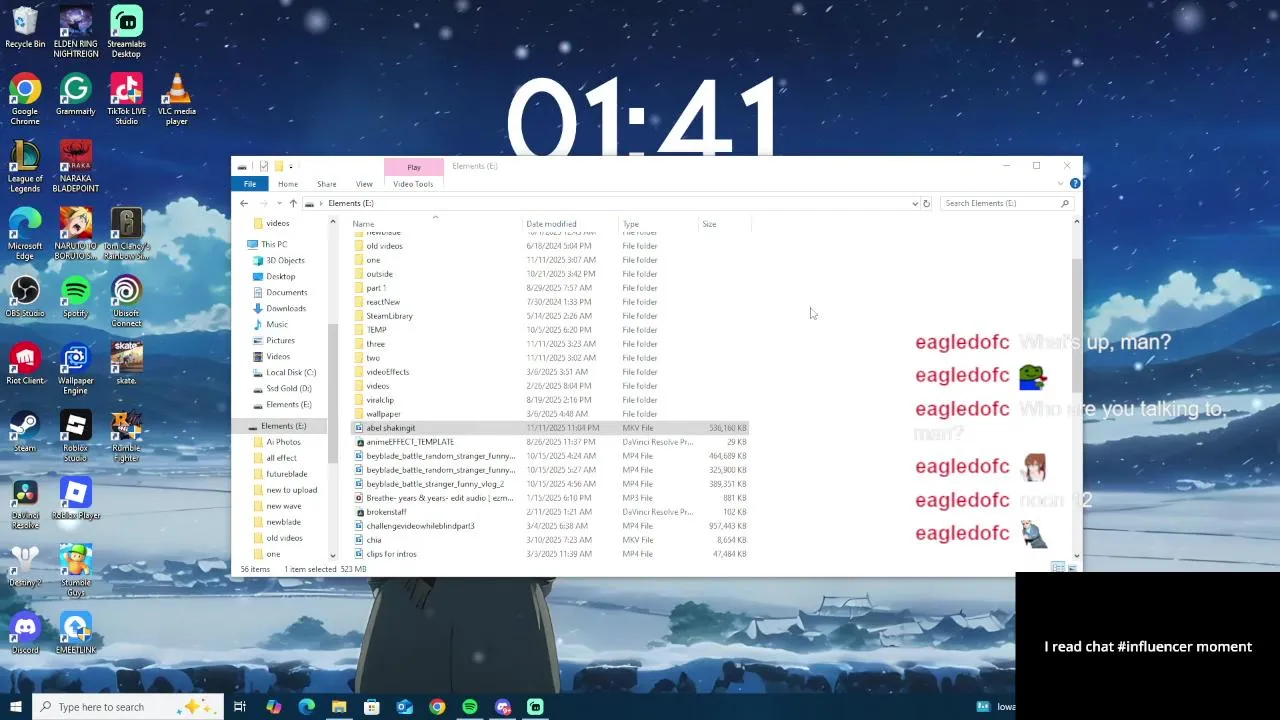Open Outlook taskbar icon

(x=404, y=707)
